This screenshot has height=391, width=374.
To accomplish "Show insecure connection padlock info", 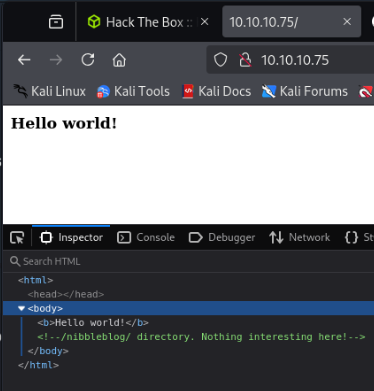I will click(x=245, y=60).
